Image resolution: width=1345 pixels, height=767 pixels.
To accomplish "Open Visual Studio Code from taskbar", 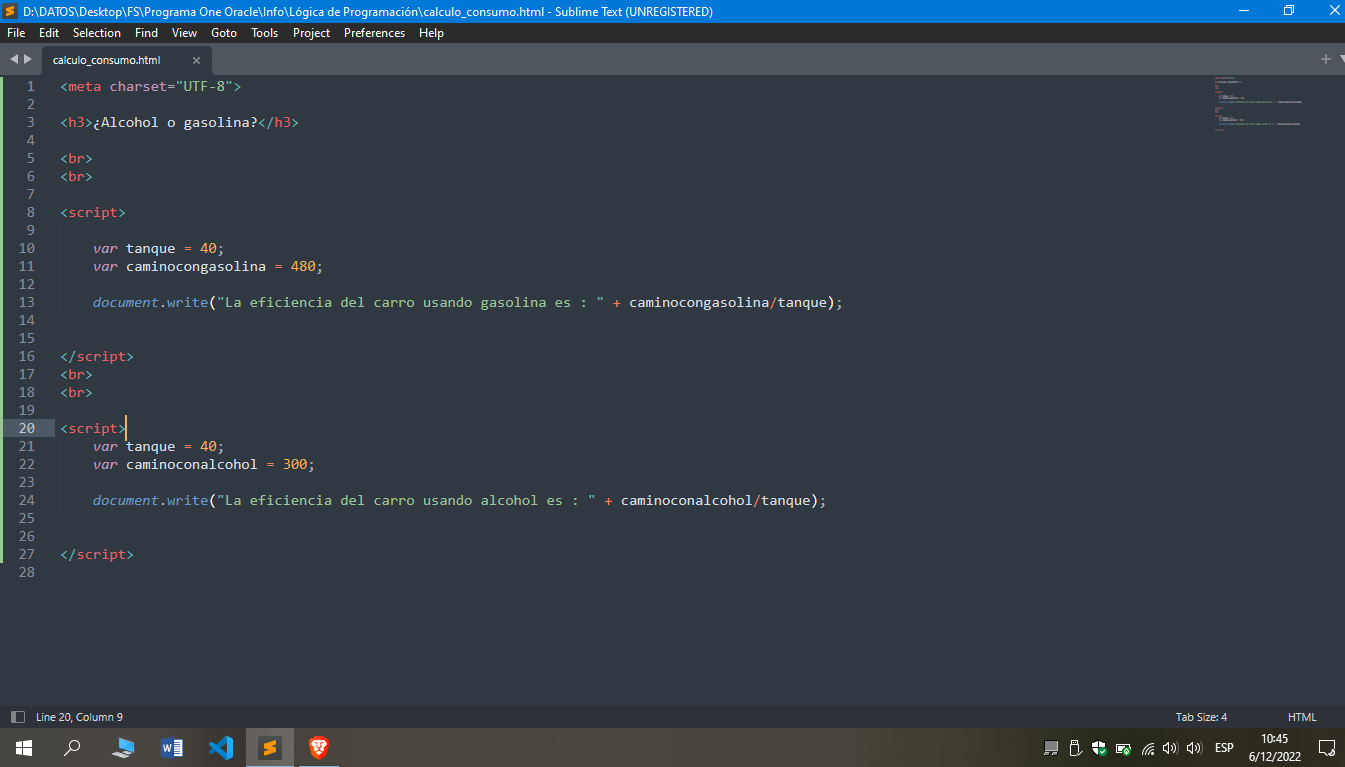I will 221,747.
